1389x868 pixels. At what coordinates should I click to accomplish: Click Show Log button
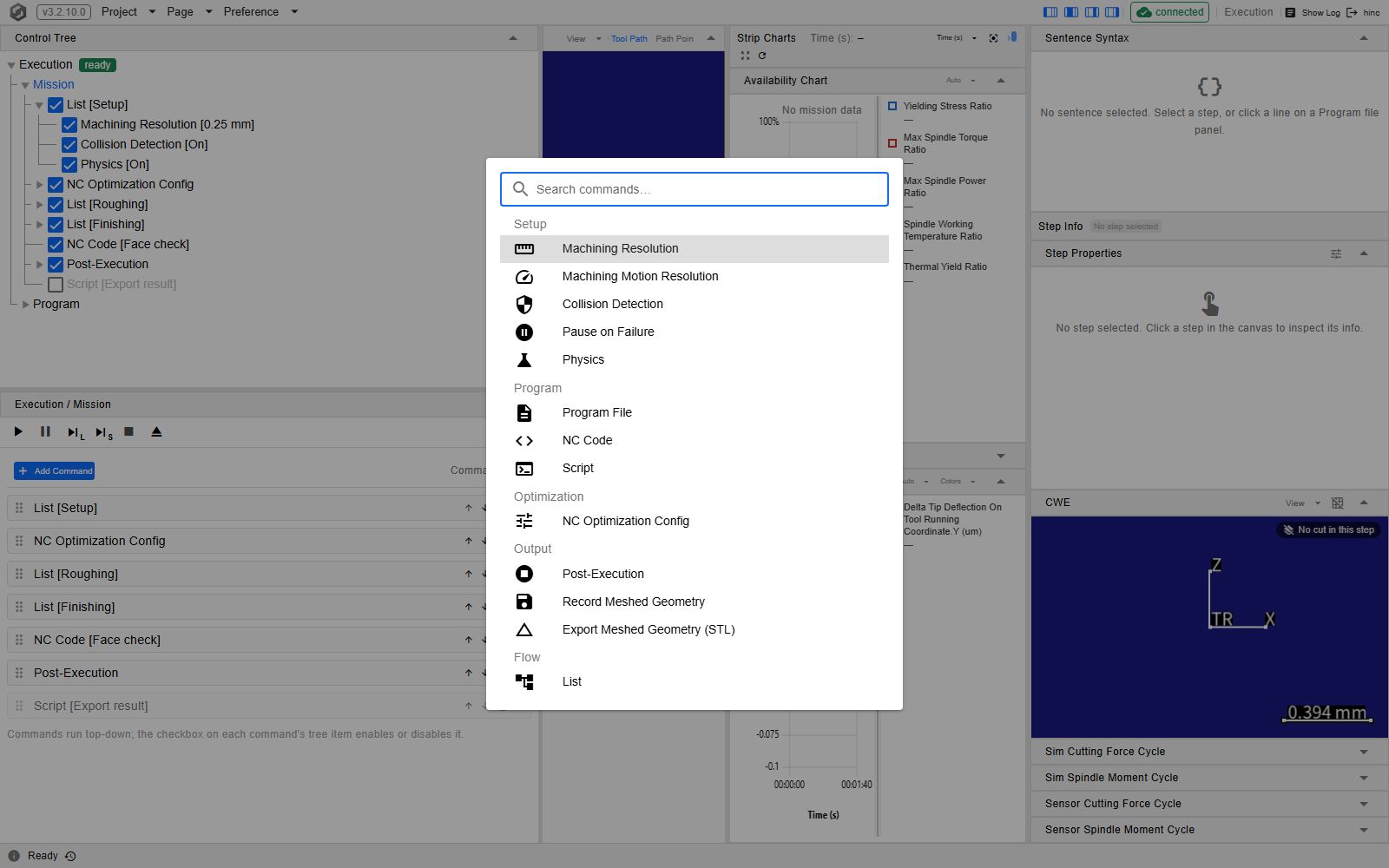coord(1313,12)
